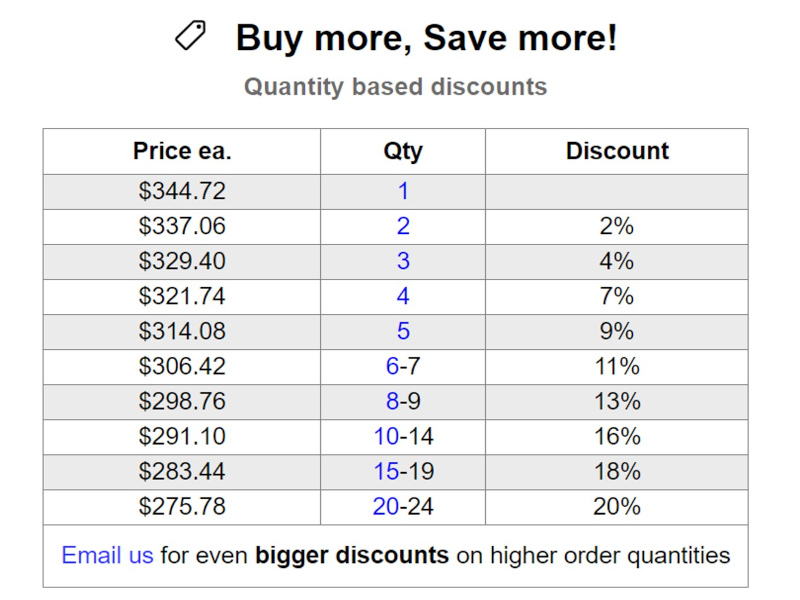
Task: Choose the quantity 2 link
Action: tap(403, 226)
